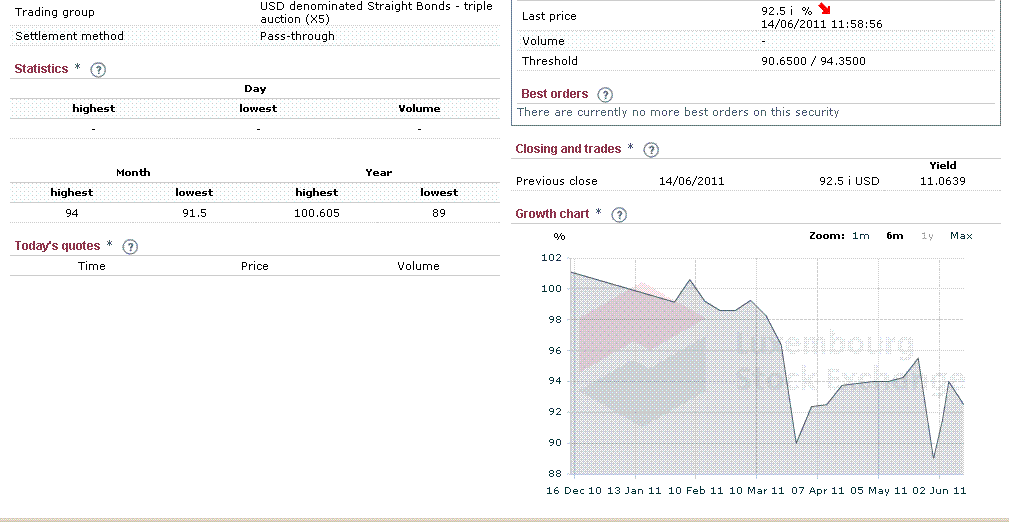Set chart zoom to 1m
Viewport: 1009px width, 522px height.
(x=860, y=236)
